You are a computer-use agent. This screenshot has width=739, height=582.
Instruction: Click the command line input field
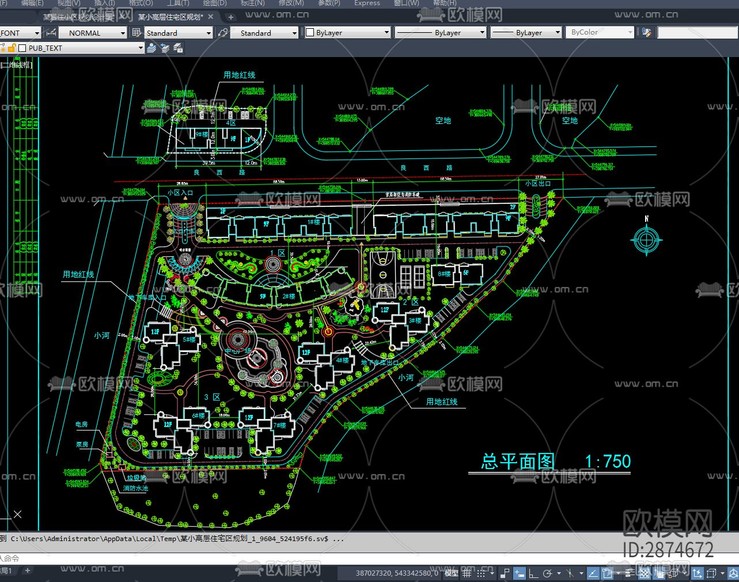(370, 558)
